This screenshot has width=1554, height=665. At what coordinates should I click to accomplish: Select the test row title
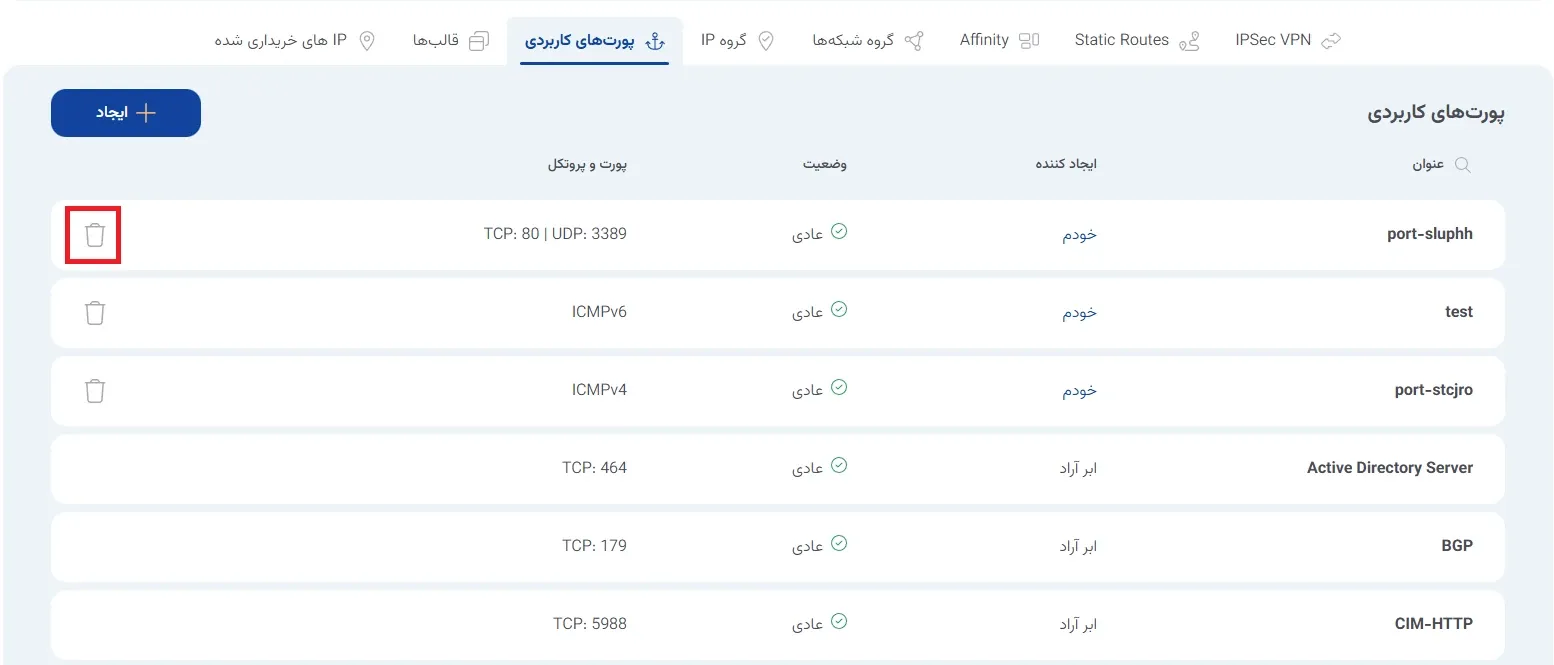coord(1459,312)
